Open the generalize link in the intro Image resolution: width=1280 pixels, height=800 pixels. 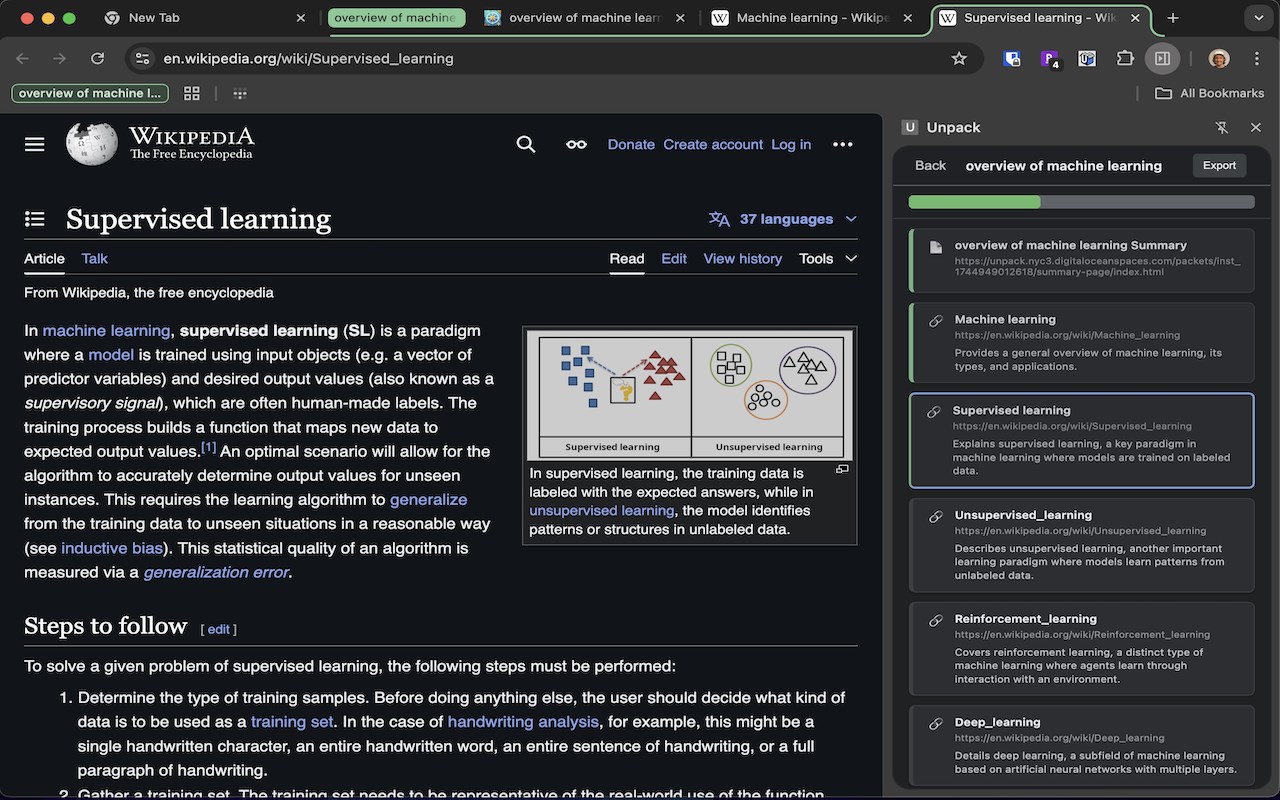point(428,499)
